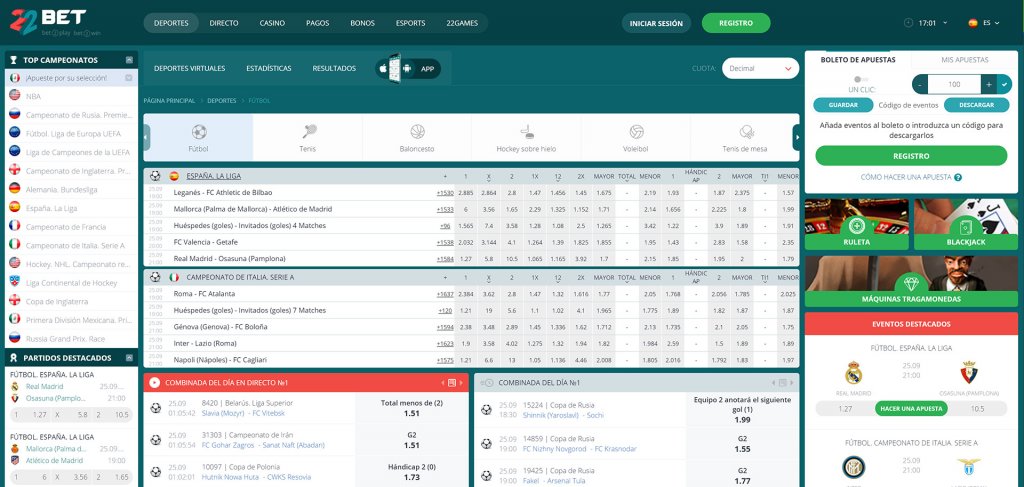
Task: Click the soccer ball beside Shinnik (Yaroslavl) match
Action: (x=486, y=410)
